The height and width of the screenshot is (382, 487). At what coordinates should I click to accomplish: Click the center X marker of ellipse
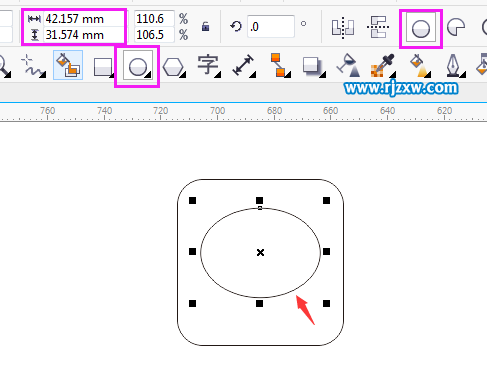tap(260, 252)
